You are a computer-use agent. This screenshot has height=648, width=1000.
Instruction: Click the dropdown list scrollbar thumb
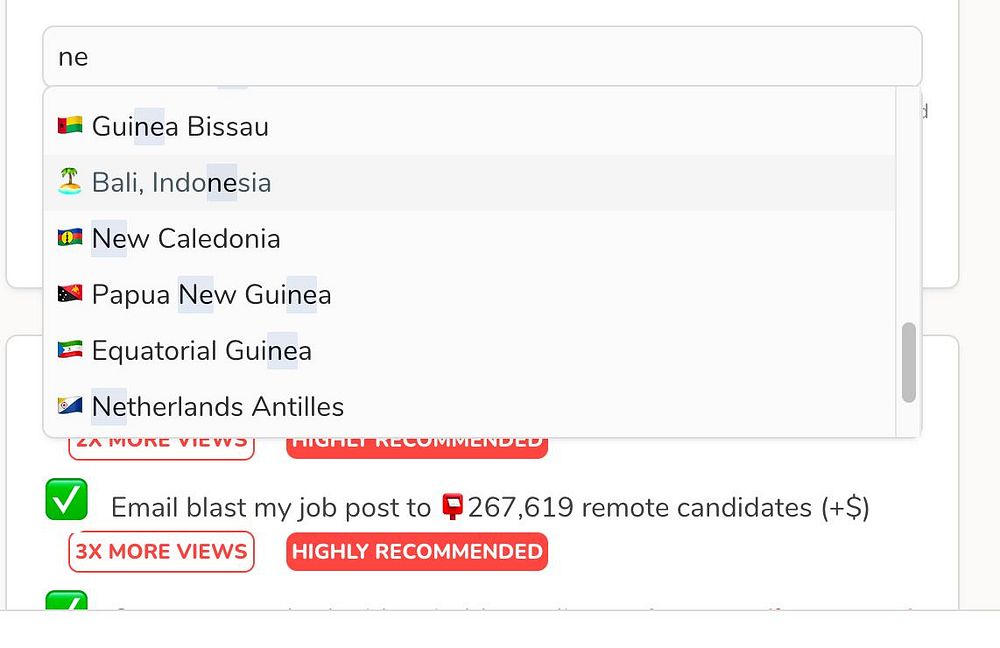point(909,362)
